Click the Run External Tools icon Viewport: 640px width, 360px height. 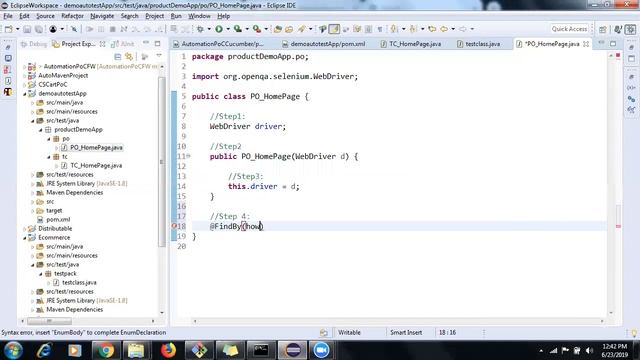[x=256, y=29]
